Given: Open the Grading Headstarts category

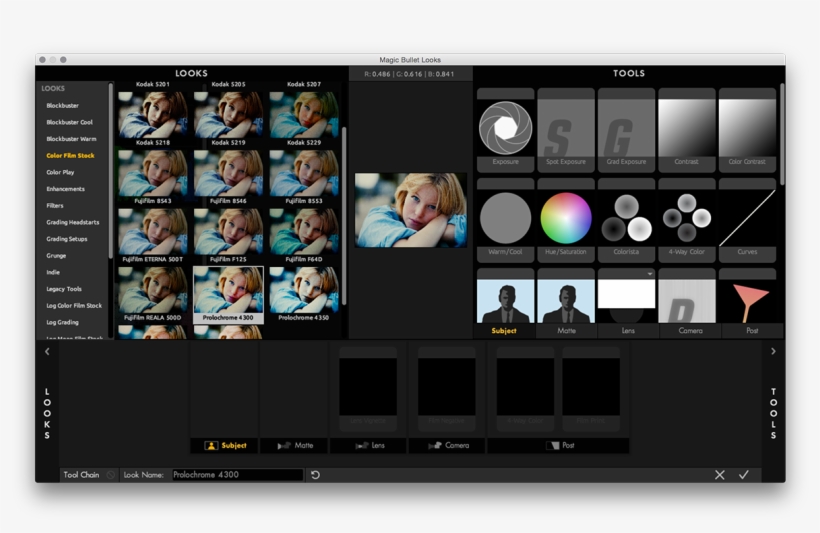Looking at the screenshot, I should 73,222.
